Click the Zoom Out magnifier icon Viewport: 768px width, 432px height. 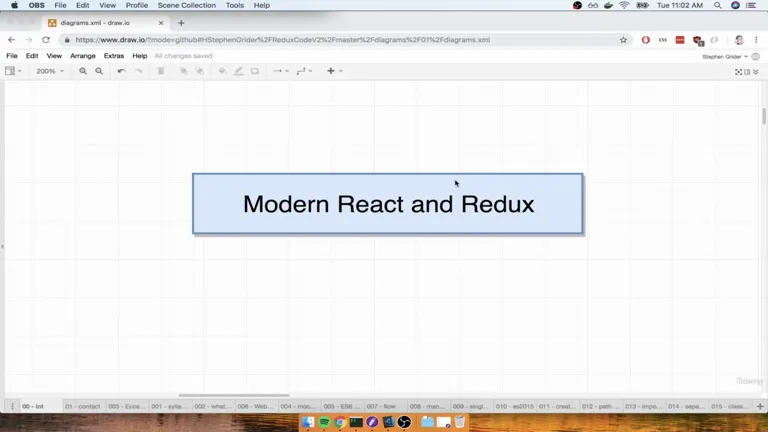point(99,71)
